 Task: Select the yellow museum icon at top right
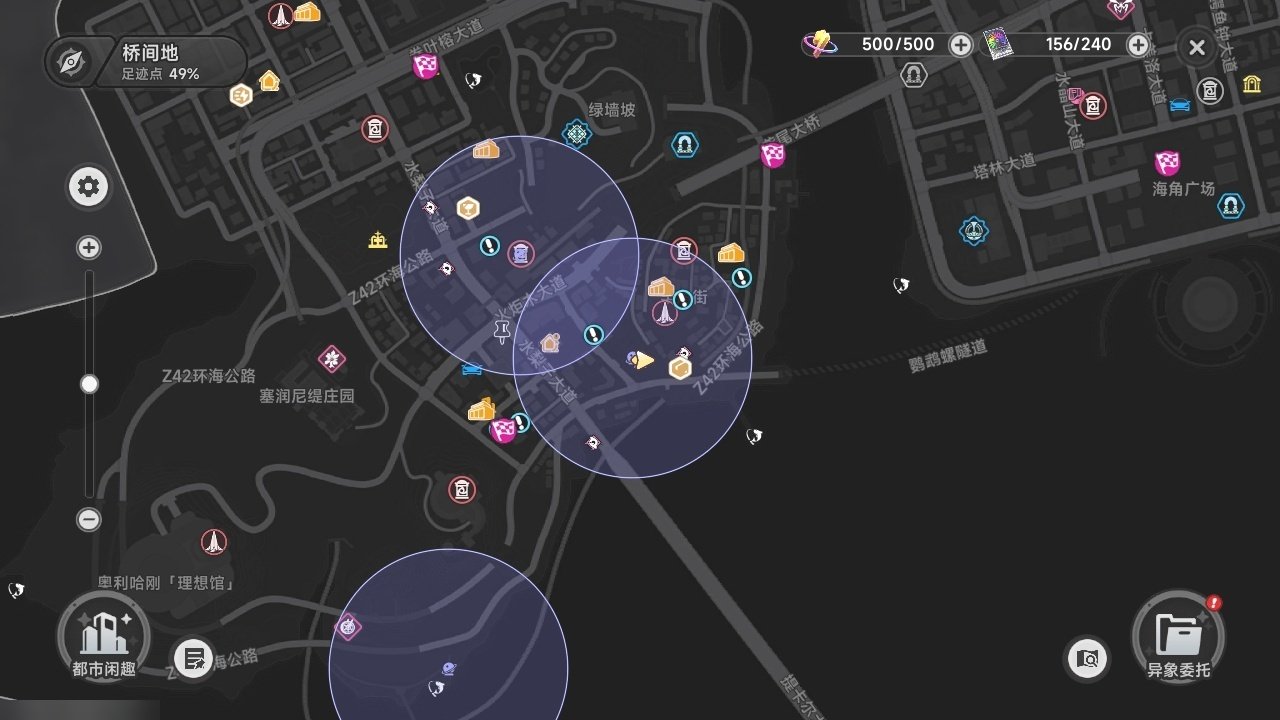pyautogui.click(x=1252, y=84)
